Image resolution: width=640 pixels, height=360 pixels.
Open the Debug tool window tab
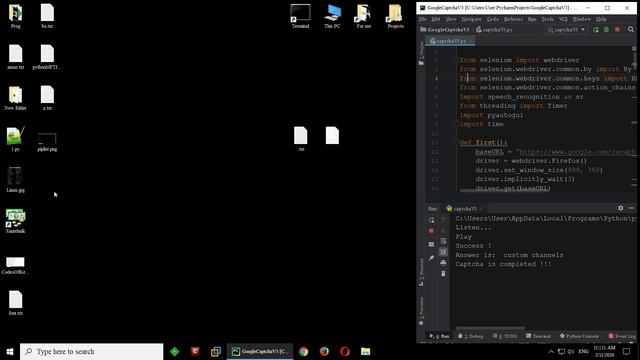click(471, 336)
